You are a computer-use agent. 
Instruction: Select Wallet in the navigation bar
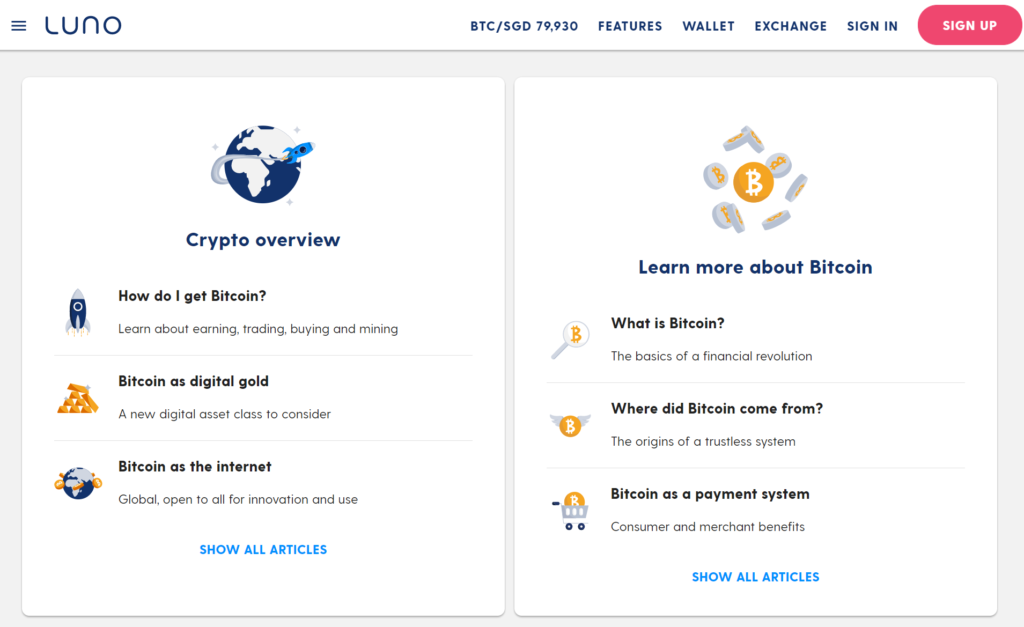pos(708,26)
